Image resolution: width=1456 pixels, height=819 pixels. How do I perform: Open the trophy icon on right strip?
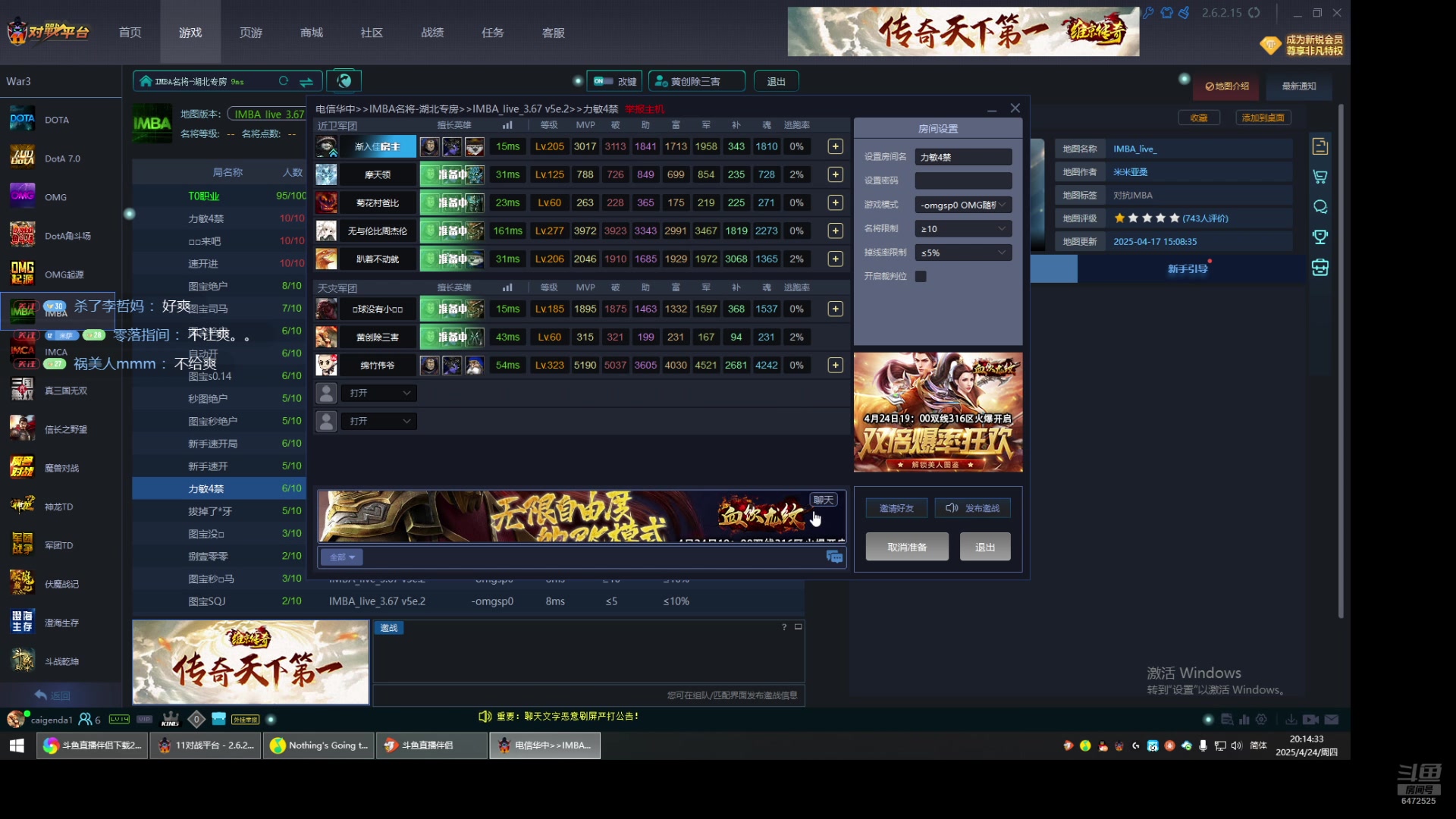[x=1320, y=237]
